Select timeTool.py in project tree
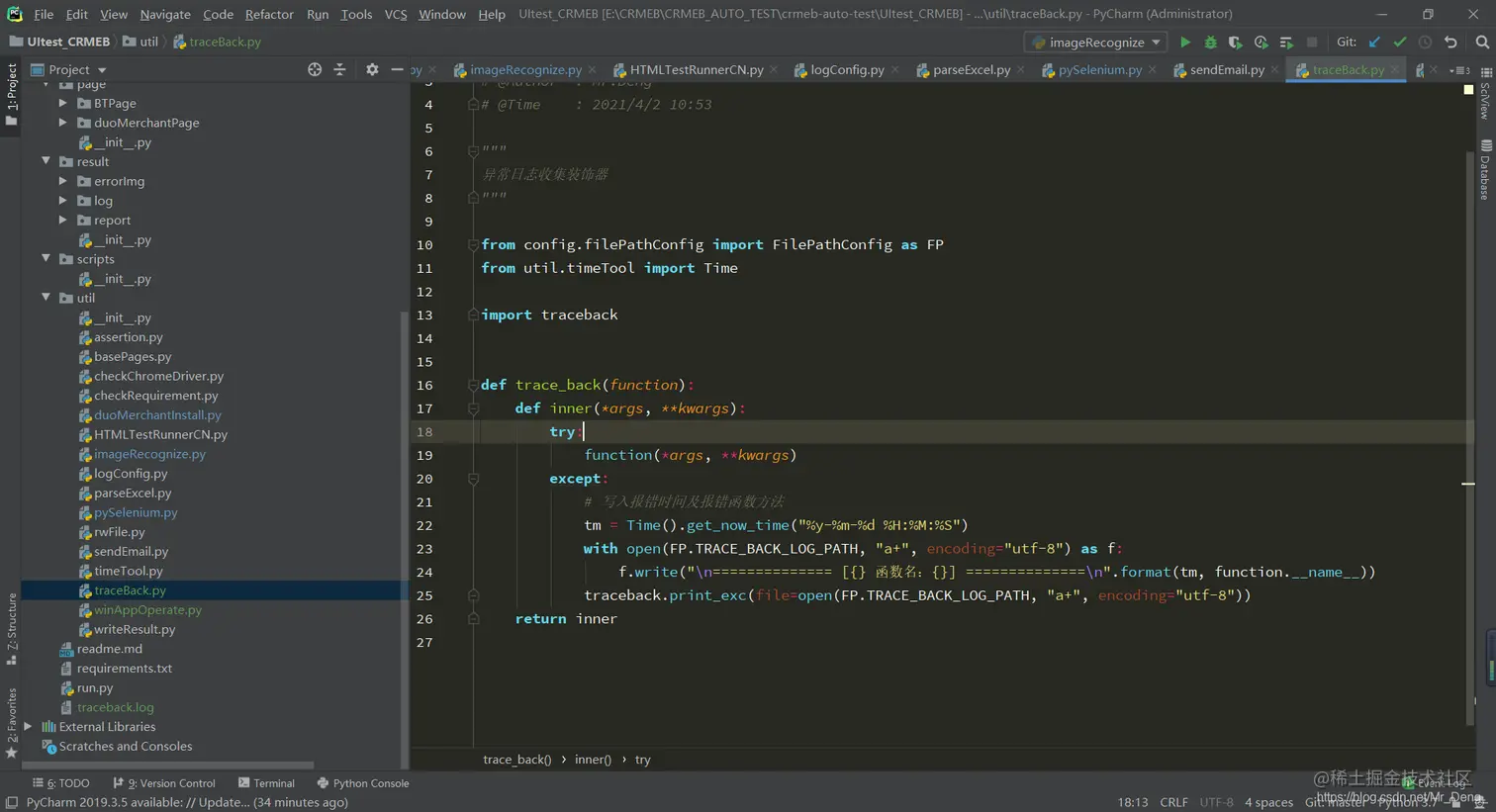This screenshot has height=812, width=1496. click(x=129, y=571)
